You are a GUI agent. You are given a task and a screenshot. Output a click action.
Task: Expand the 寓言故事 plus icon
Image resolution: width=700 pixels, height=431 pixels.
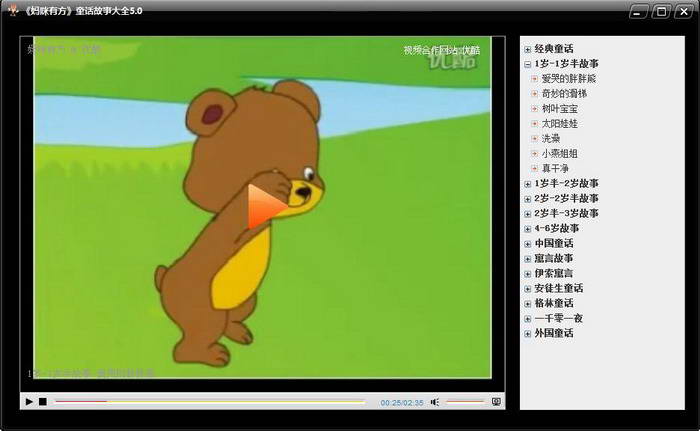coord(527,259)
